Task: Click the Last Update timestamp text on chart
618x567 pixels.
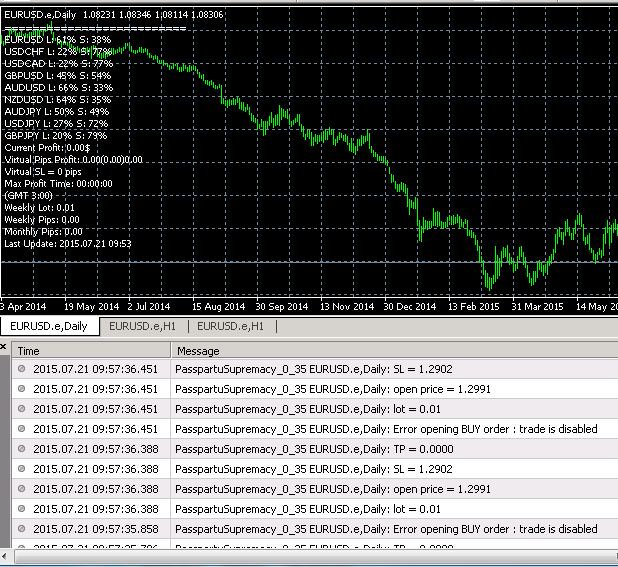Action: tap(68, 244)
